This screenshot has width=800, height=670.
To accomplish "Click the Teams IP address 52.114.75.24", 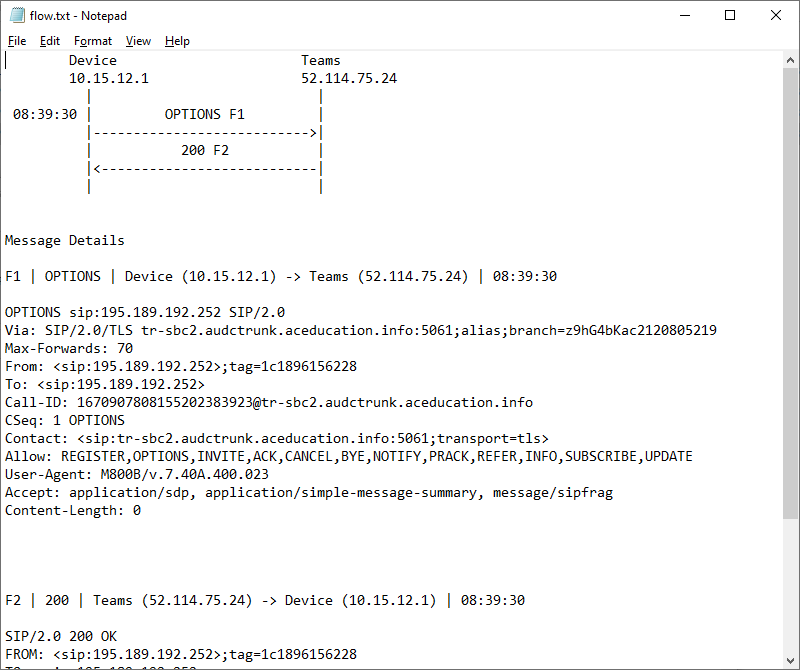I will click(x=348, y=78).
